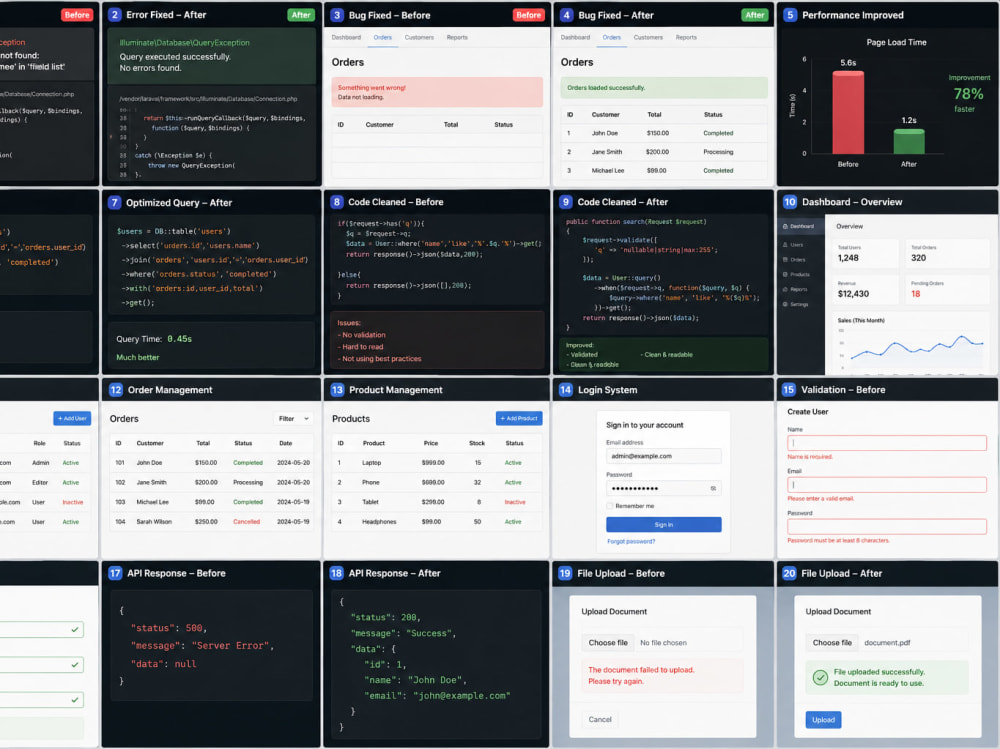Click the Tablet product name
1000x749 pixels.
[371, 503]
